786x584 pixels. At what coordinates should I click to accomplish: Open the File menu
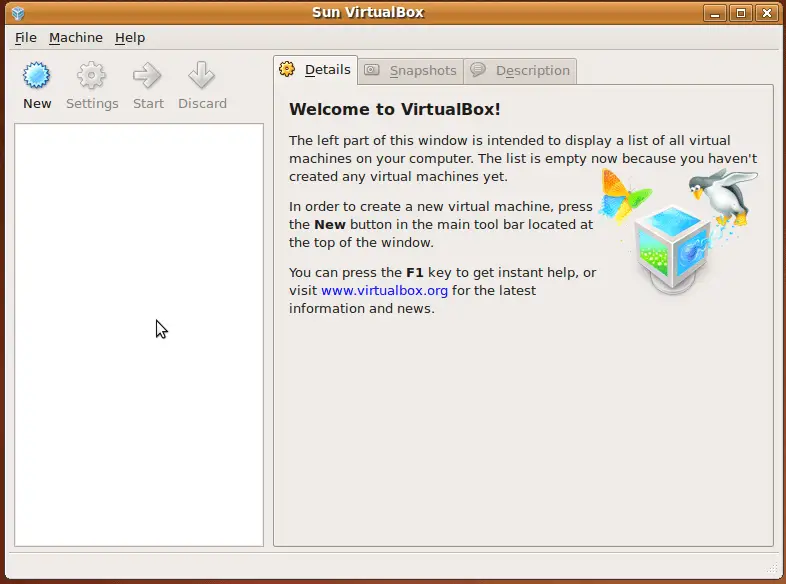point(26,38)
